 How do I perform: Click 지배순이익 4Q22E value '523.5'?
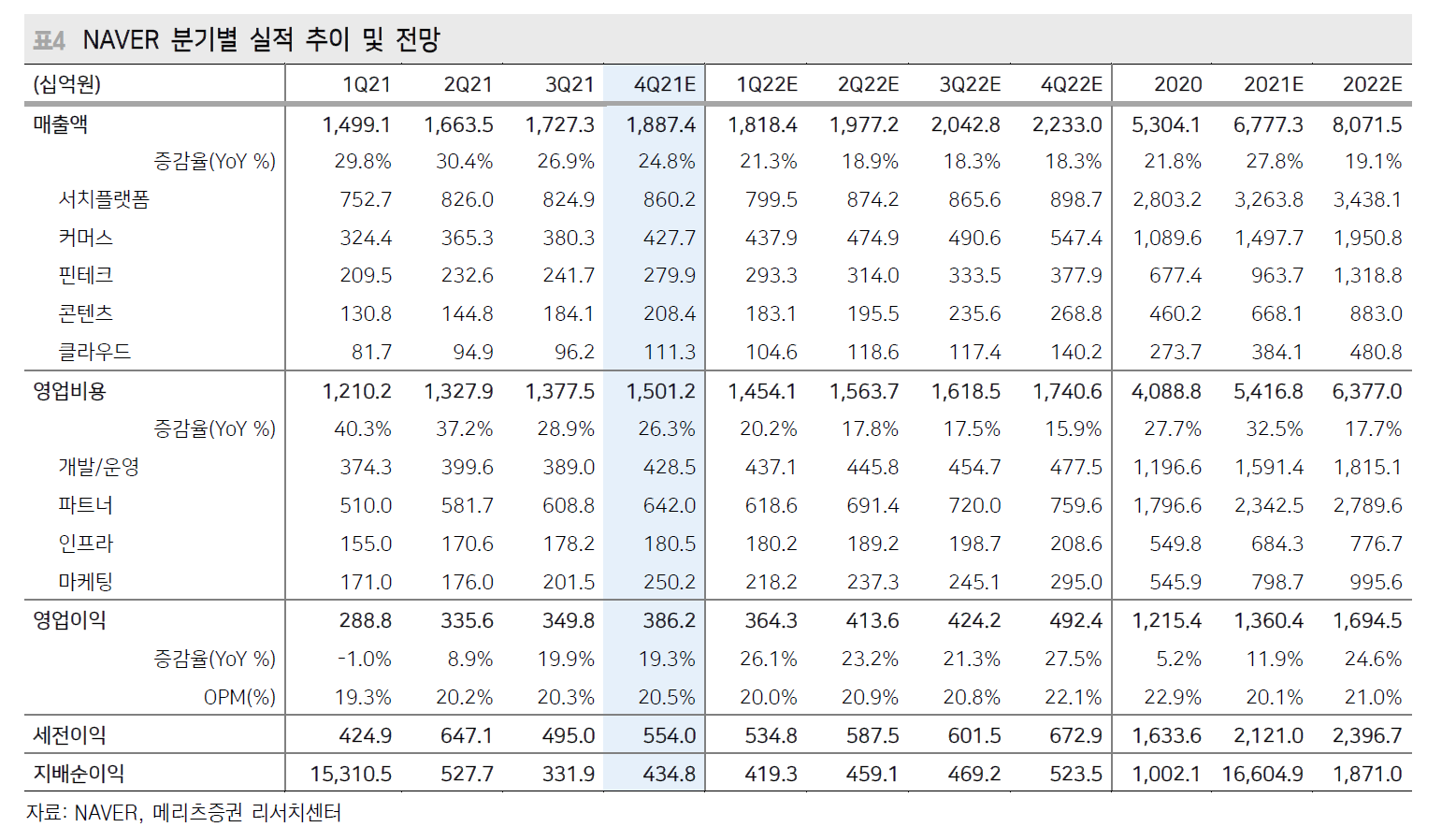1076,774
